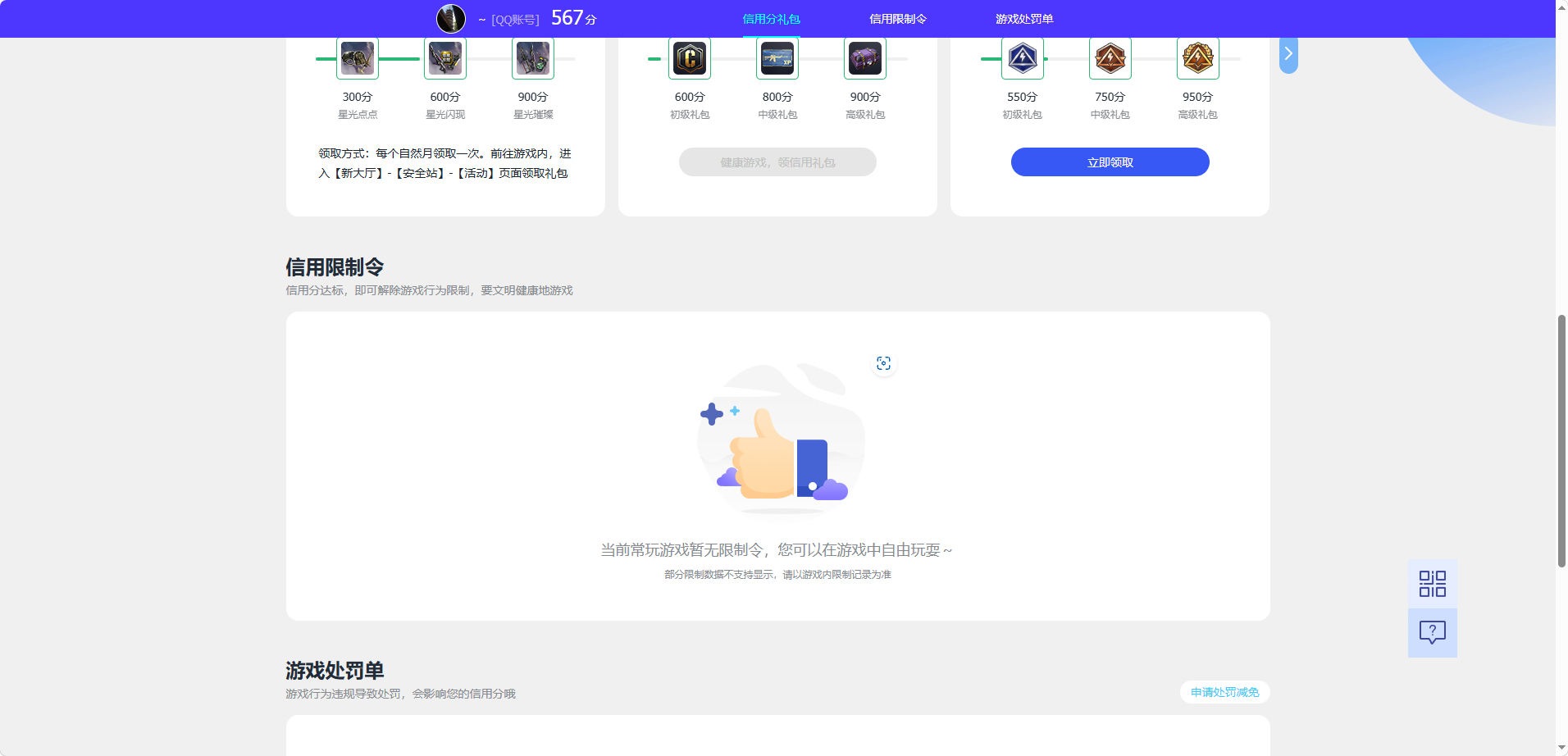Open the QR code floating icon

pos(1433,584)
